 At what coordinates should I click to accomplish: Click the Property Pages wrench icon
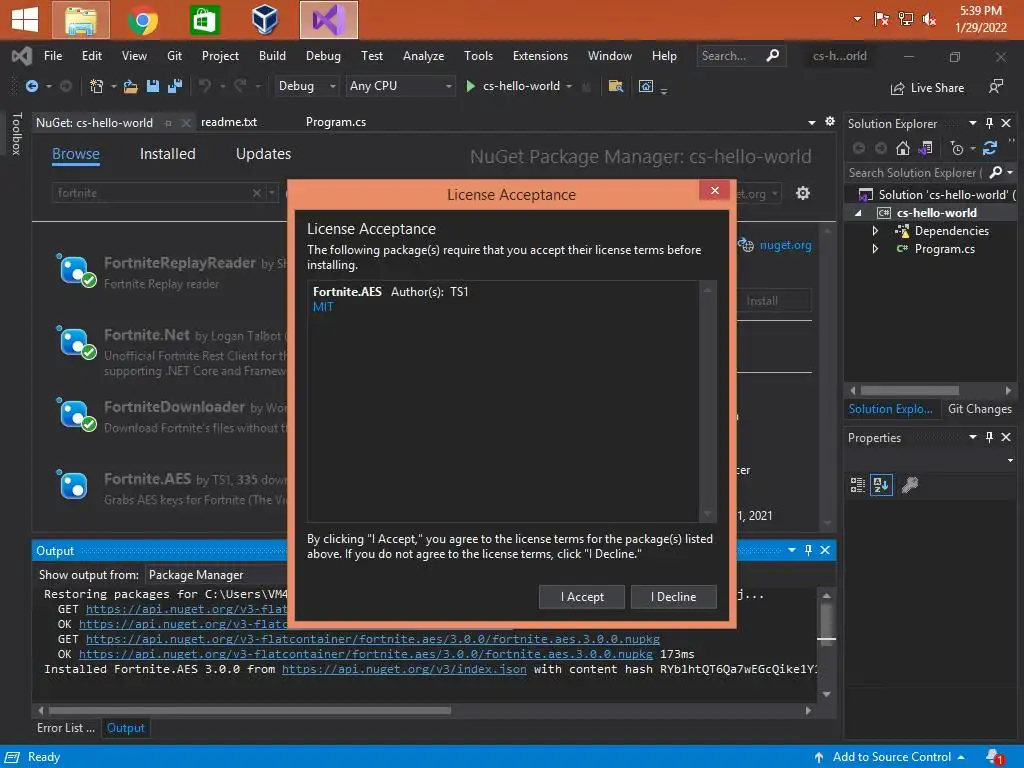[x=910, y=485]
